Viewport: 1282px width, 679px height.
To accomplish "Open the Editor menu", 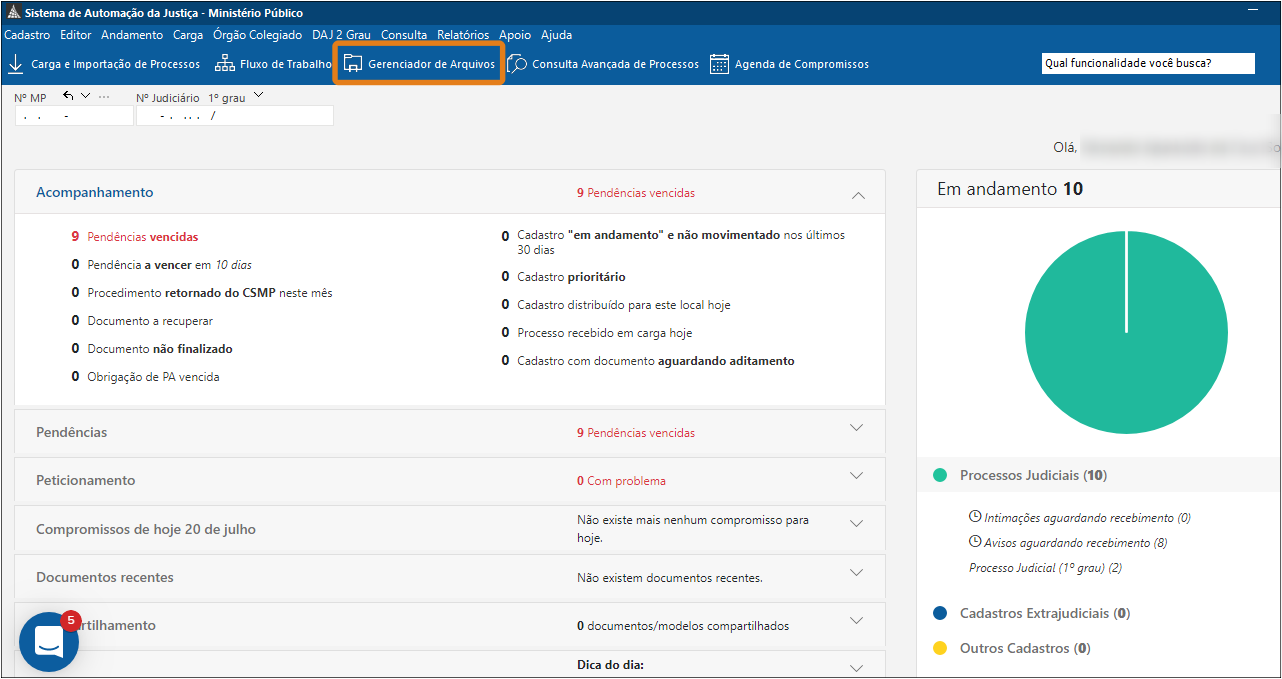I will pyautogui.click(x=76, y=35).
